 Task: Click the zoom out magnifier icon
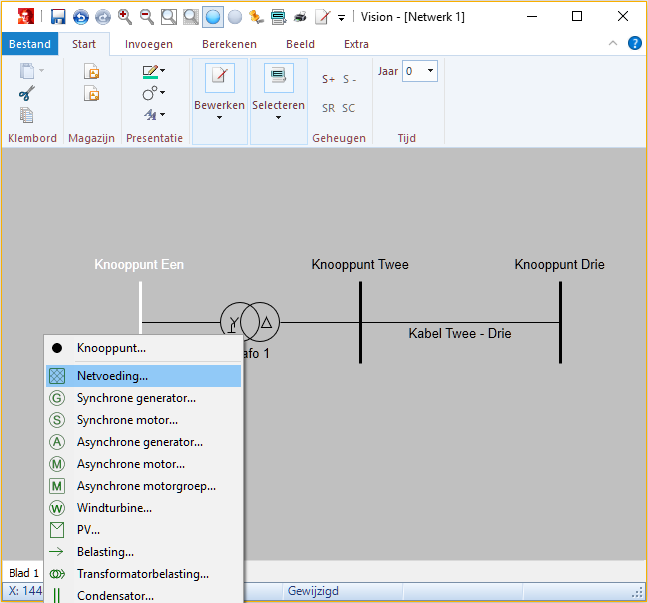click(x=146, y=16)
